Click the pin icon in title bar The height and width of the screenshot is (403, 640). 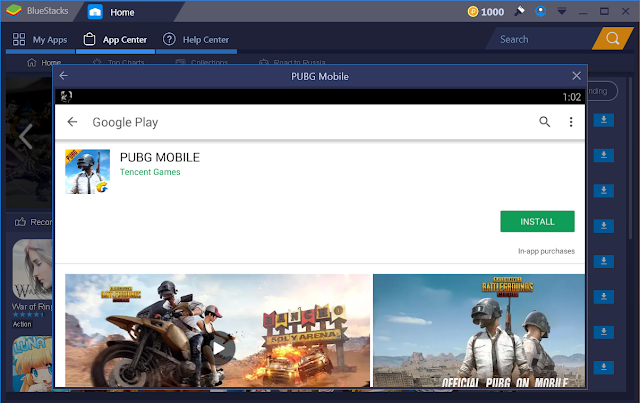click(519, 11)
